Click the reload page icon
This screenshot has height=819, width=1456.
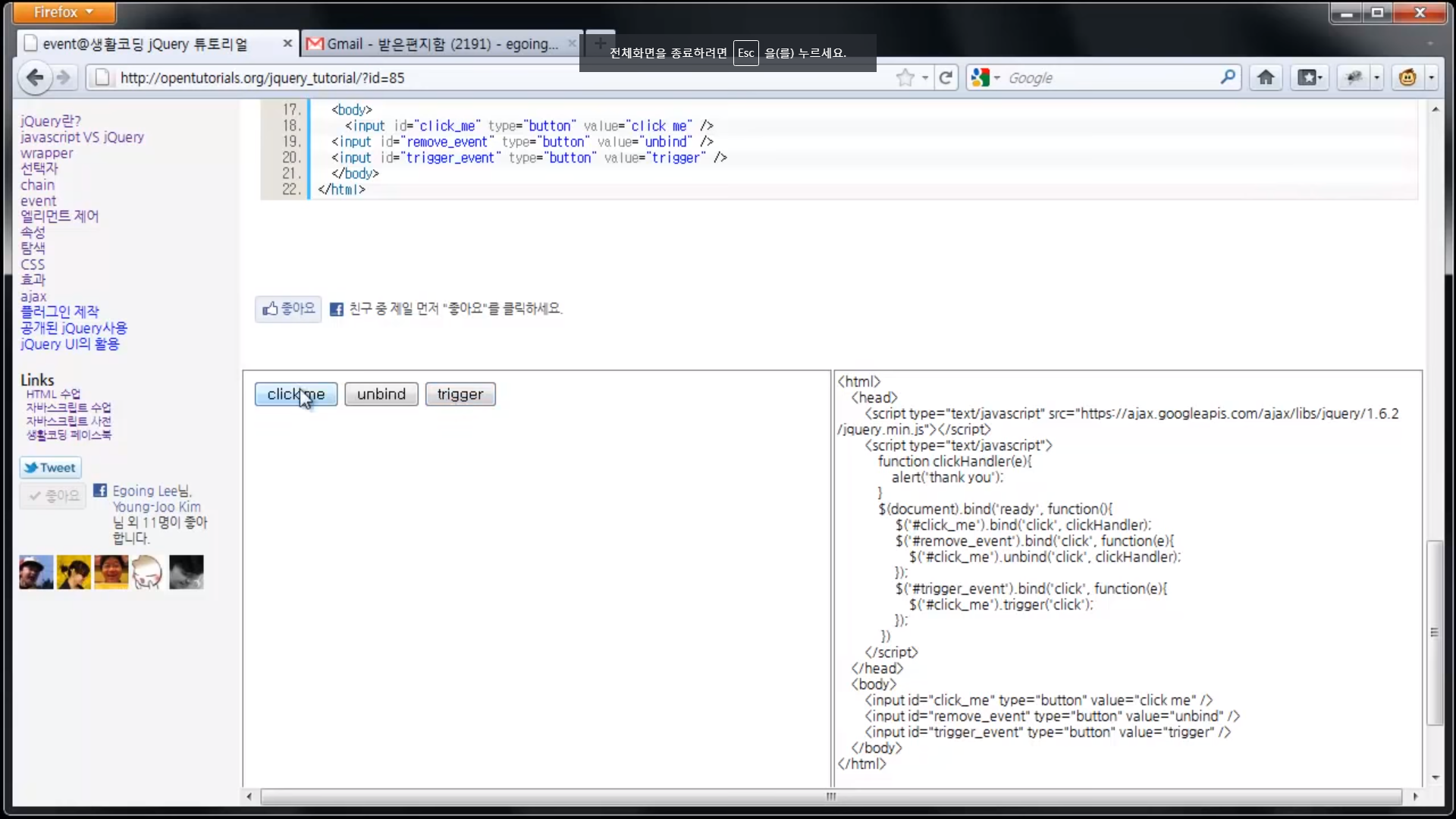(x=946, y=77)
